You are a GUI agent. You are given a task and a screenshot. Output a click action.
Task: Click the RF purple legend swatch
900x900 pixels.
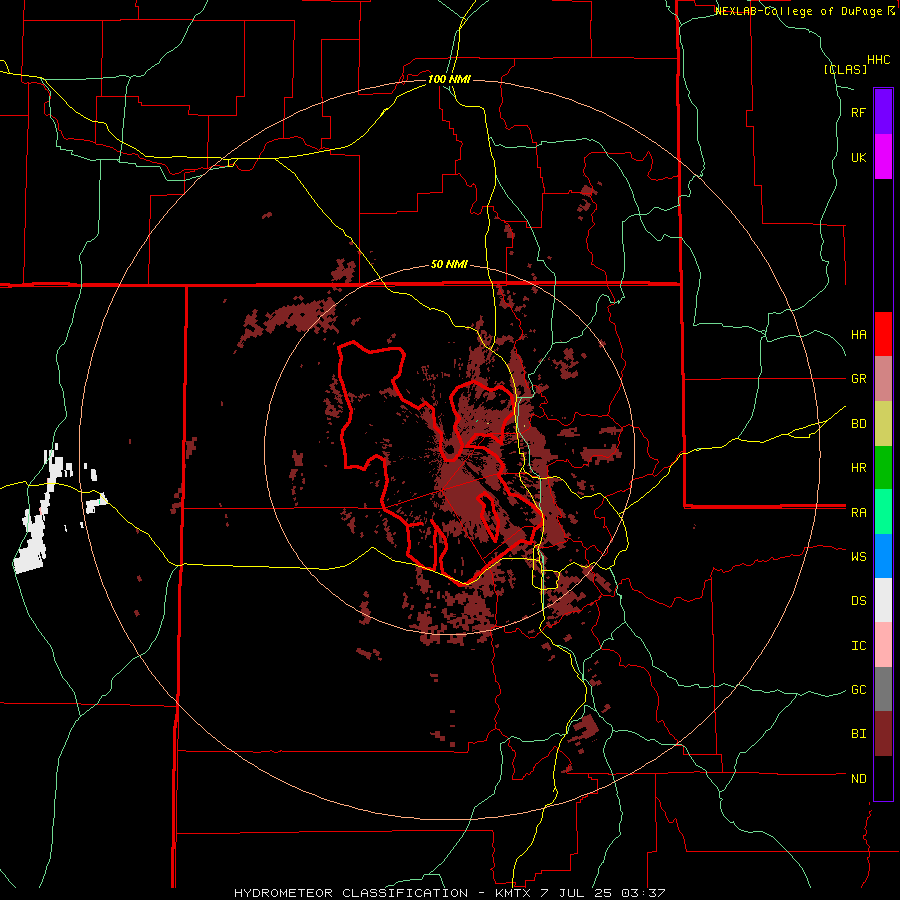tap(883, 112)
